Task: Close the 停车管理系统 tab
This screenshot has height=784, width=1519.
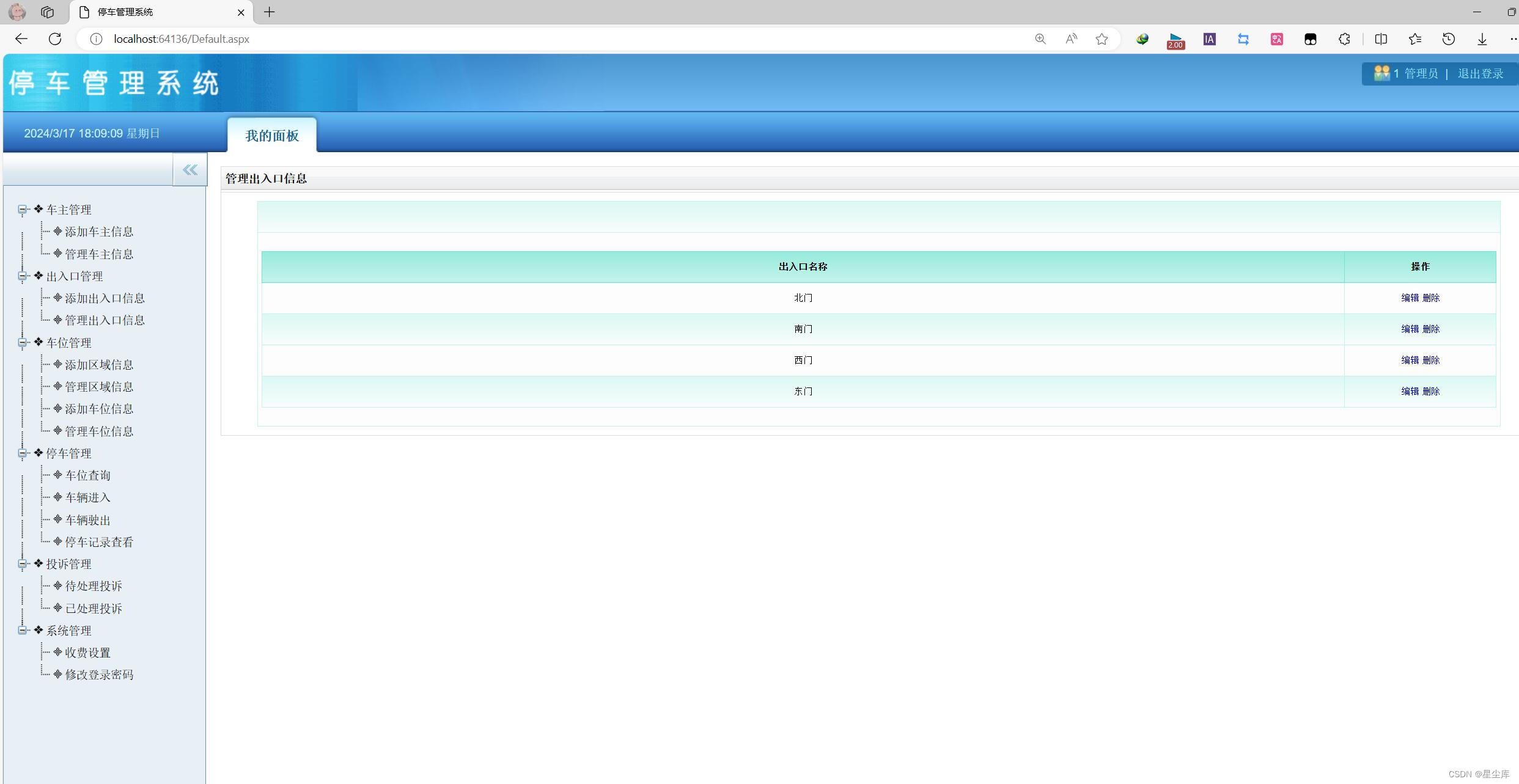Action: click(x=241, y=12)
